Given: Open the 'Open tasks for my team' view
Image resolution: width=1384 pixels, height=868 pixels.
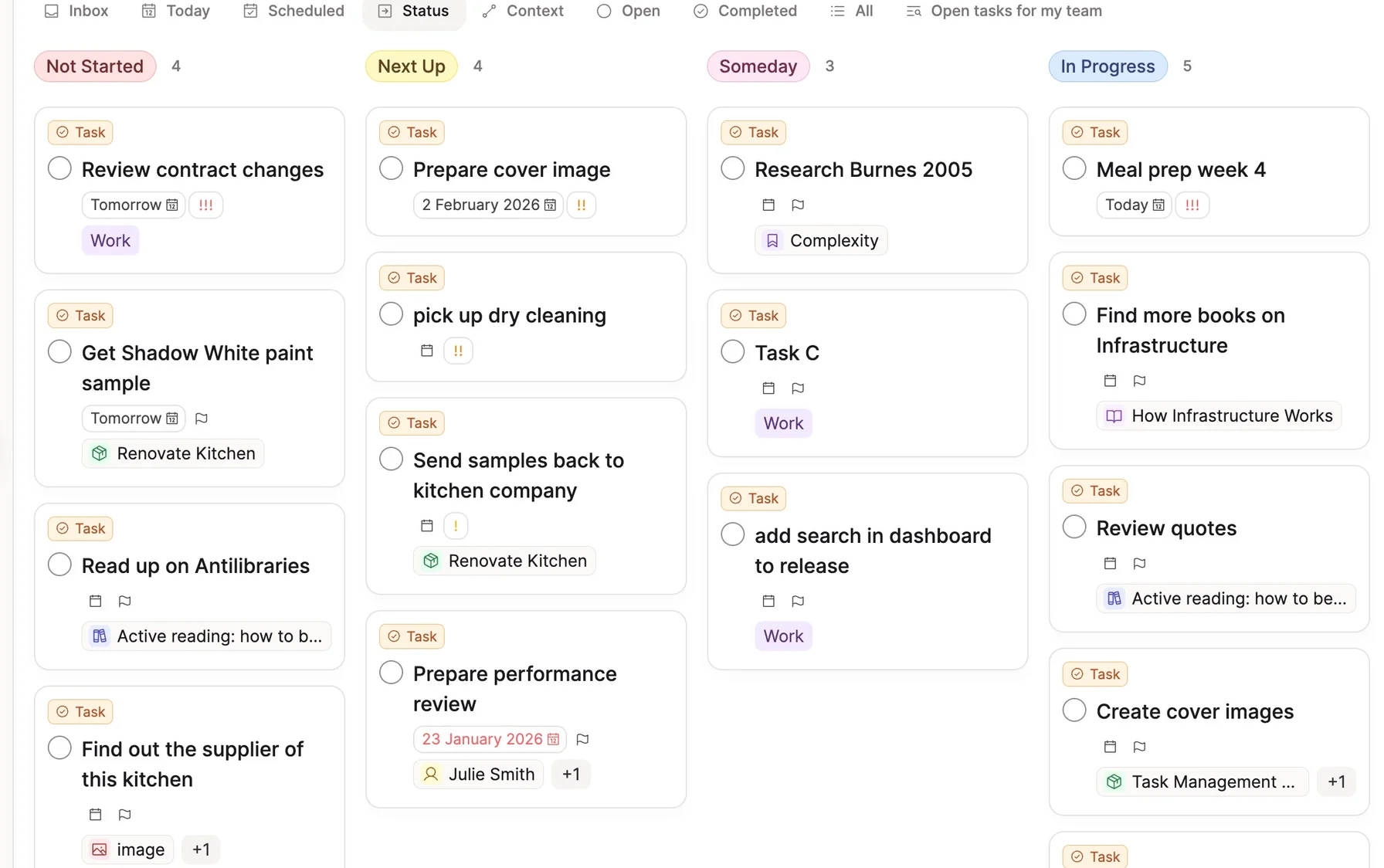Looking at the screenshot, I should coord(1004,11).
